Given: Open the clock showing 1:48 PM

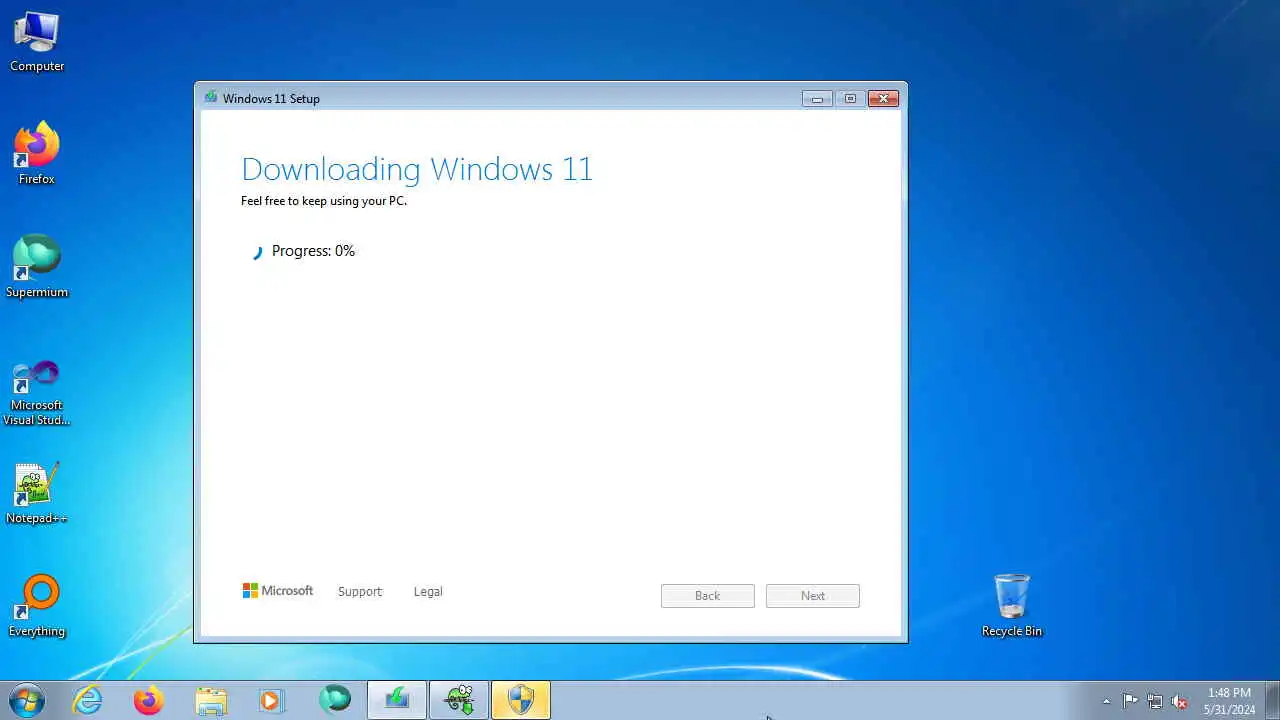Looking at the screenshot, I should (1229, 701).
